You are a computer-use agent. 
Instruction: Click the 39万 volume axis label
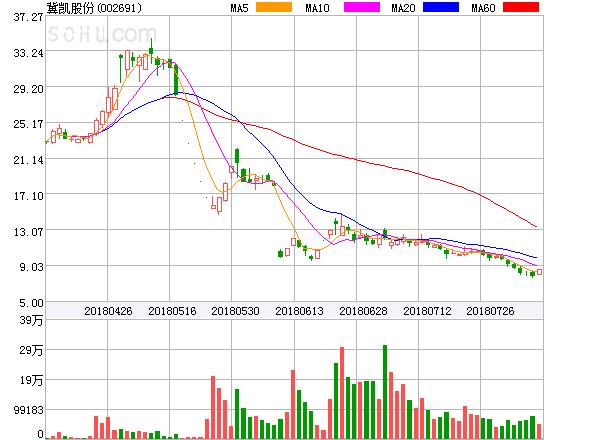(31, 320)
